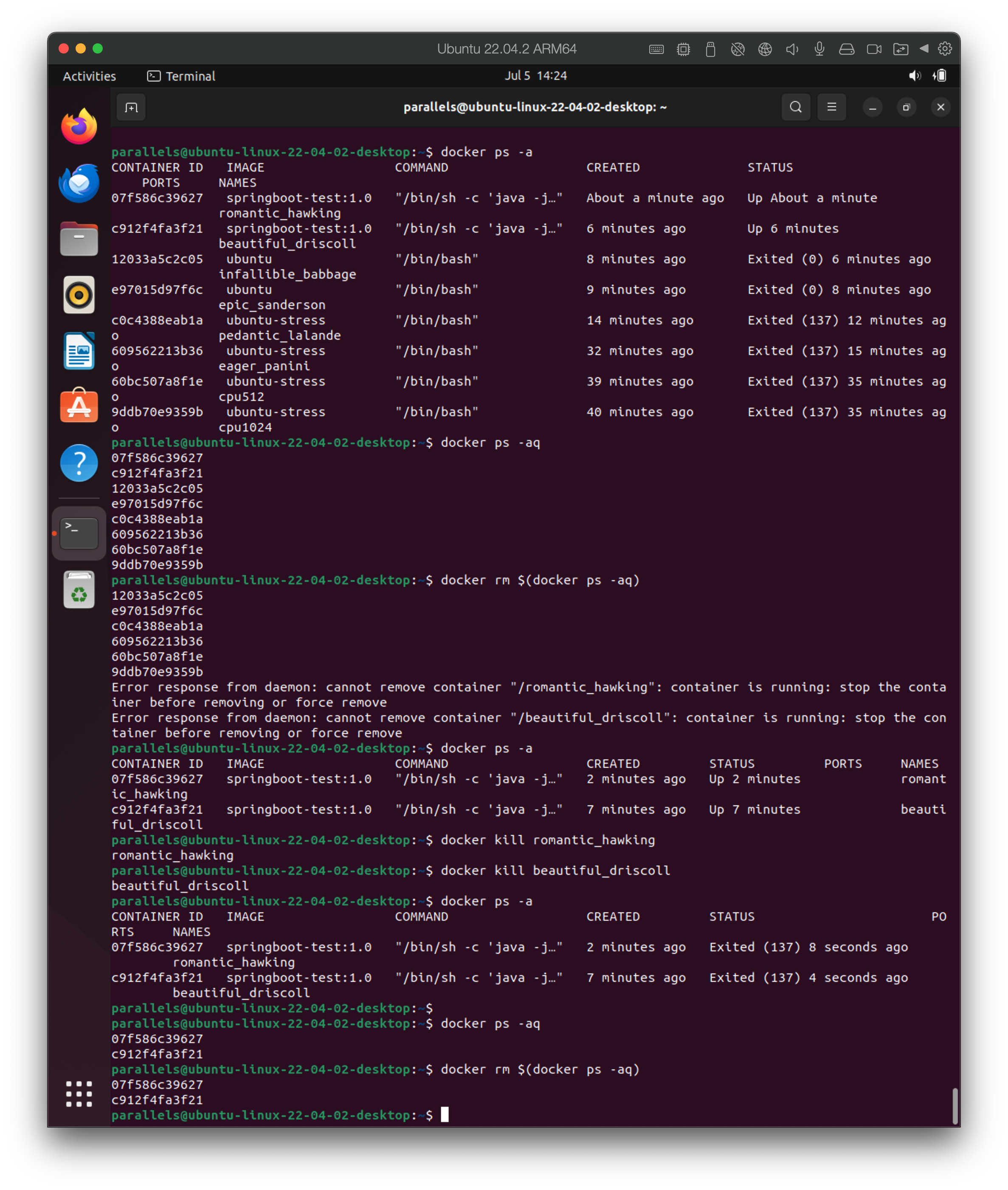Screen dimensions: 1008x1190
Task: Click 'Exited (137) 4 seconds ago' status
Action: click(808, 977)
